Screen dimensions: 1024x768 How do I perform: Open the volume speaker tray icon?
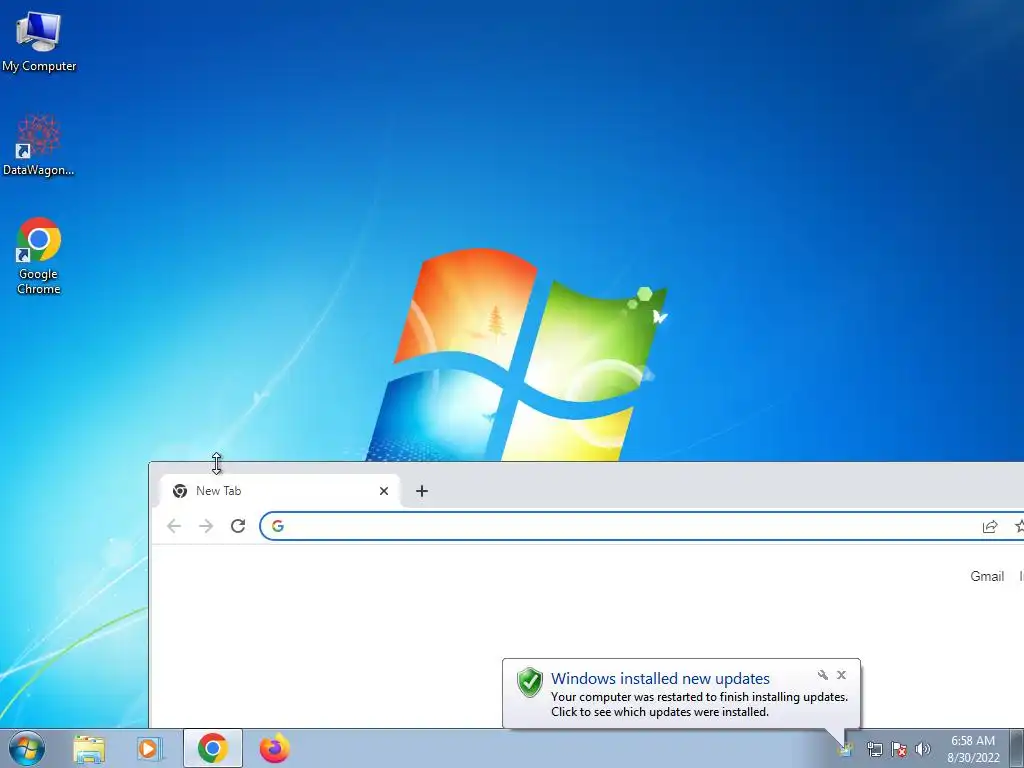point(923,749)
